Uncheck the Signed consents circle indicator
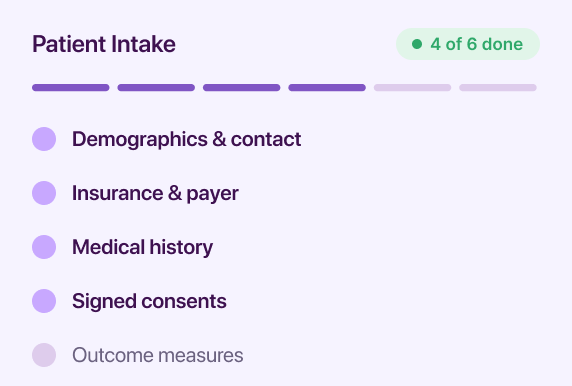The image size is (572, 386). point(44,301)
